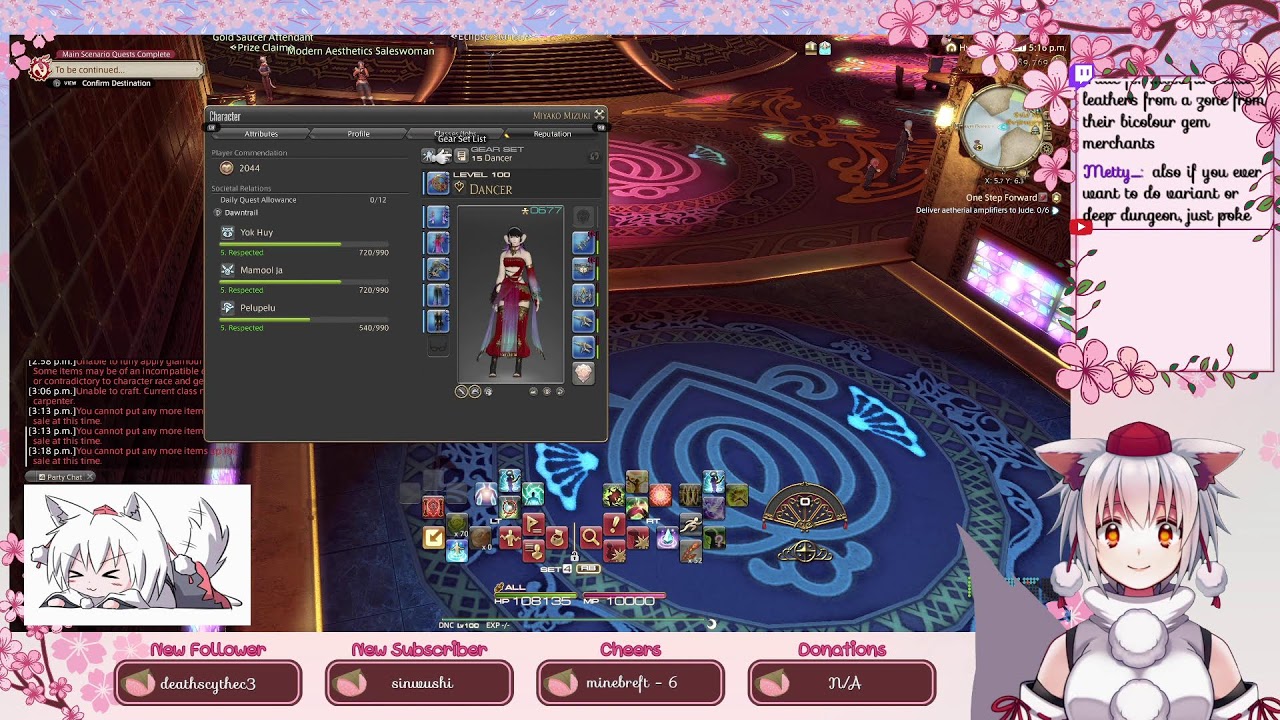This screenshot has height=720, width=1280.
Task: Activate the Sprint hotbar action
Action: coord(691,524)
